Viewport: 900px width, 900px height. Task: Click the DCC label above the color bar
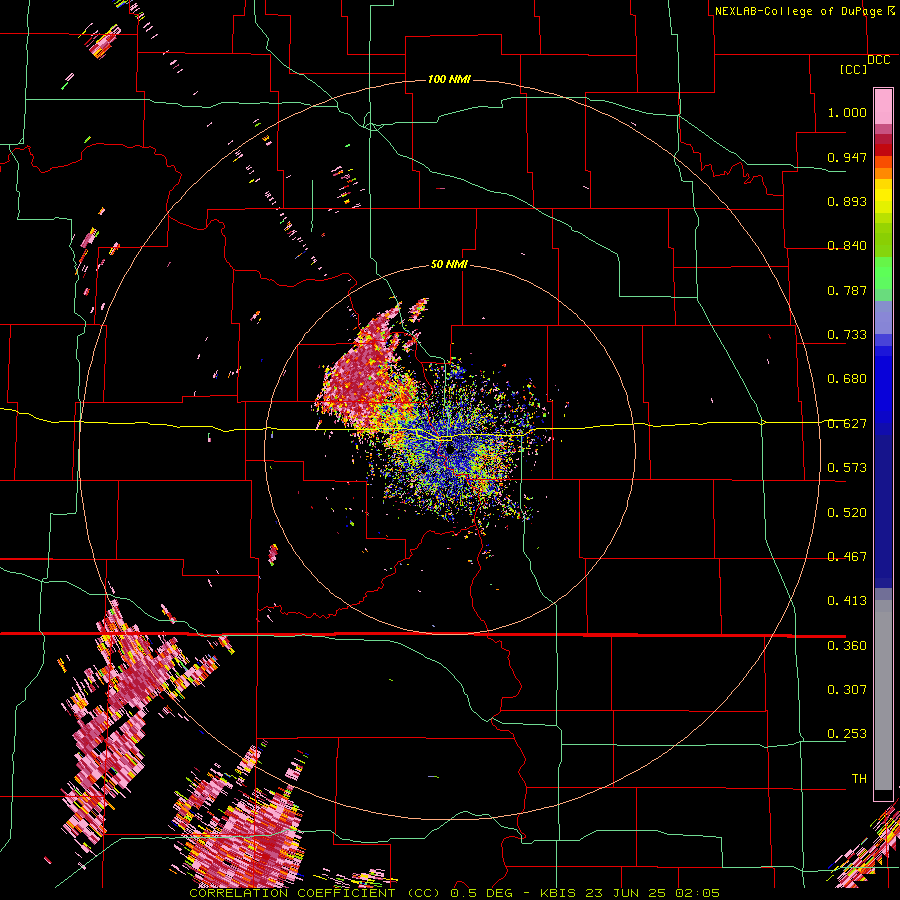pos(878,60)
